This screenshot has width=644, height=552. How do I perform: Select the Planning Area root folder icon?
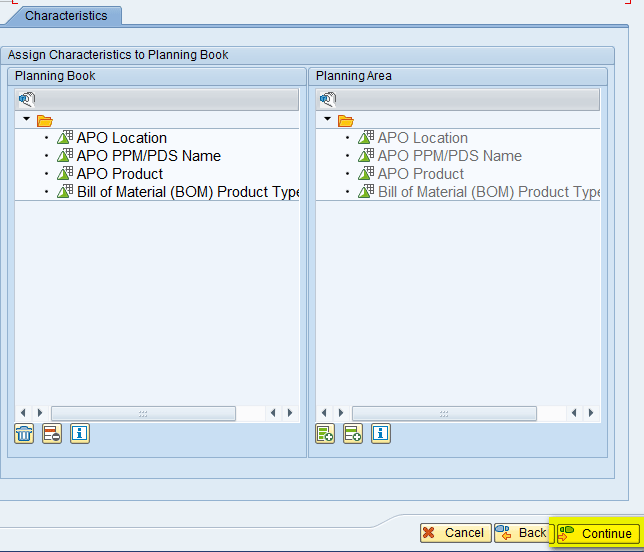pyautogui.click(x=346, y=121)
